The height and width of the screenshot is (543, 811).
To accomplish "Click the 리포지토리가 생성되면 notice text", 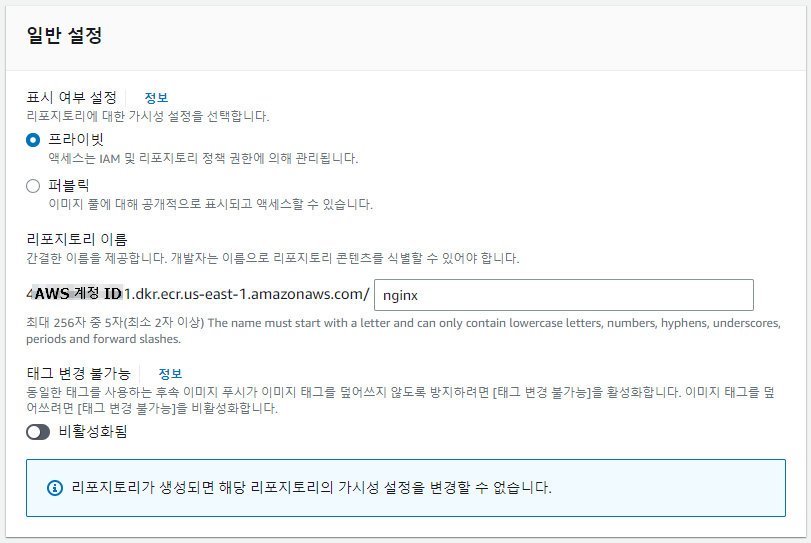I will coord(312,487).
